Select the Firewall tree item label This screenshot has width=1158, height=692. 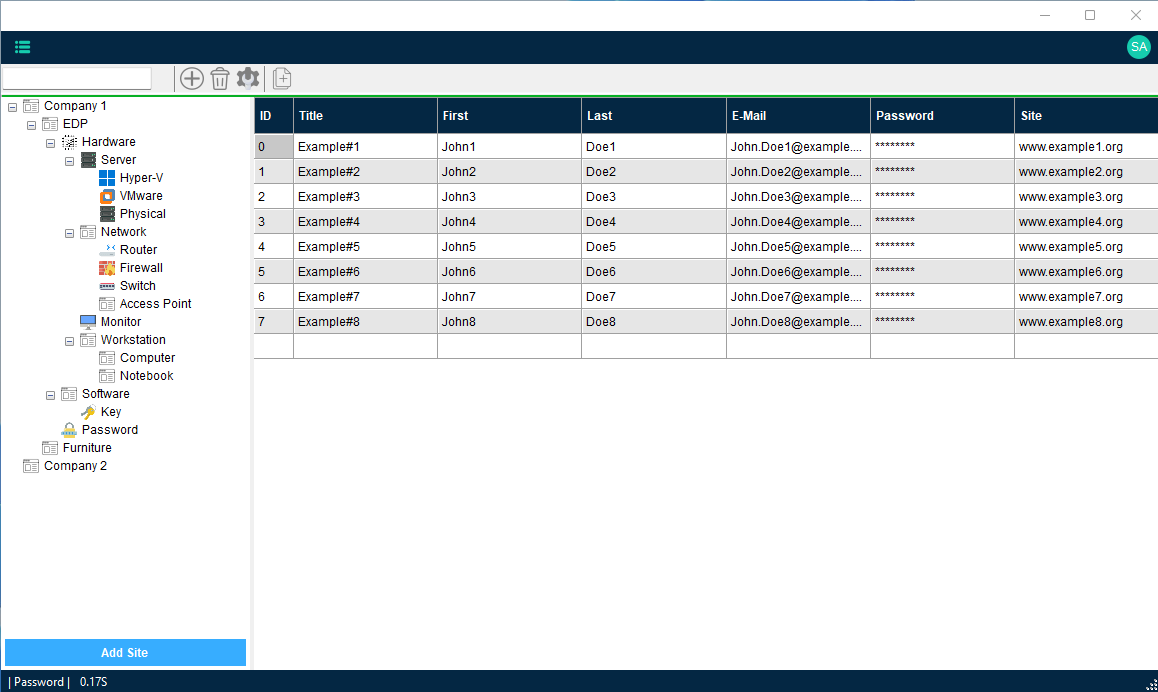pos(141,268)
